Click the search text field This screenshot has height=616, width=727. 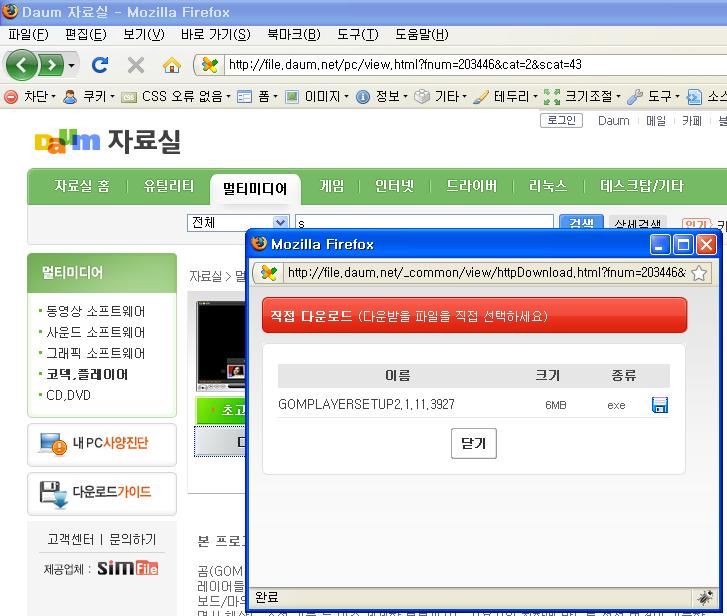click(424, 222)
